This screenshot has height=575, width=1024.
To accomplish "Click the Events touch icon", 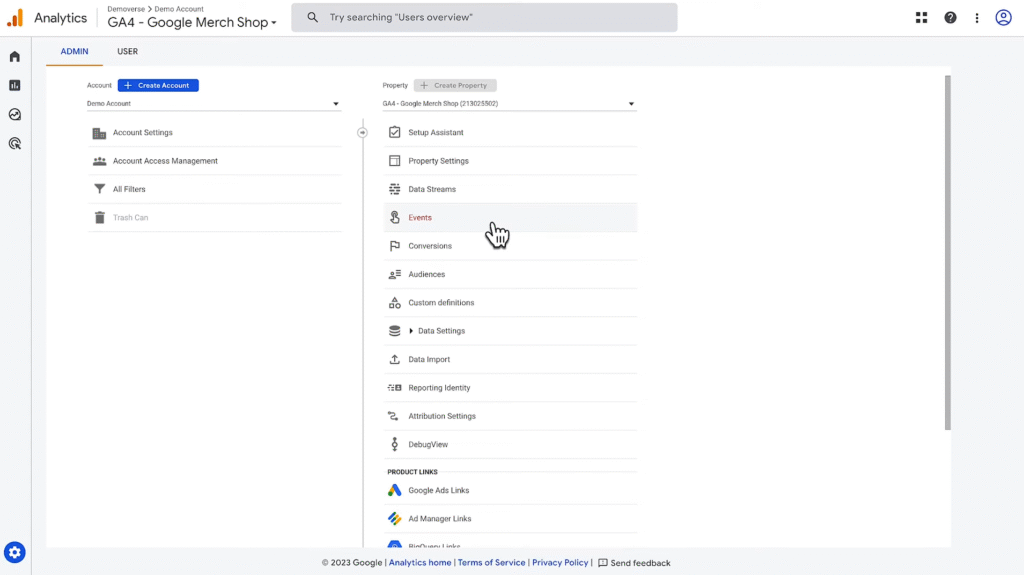I will pos(394,218).
